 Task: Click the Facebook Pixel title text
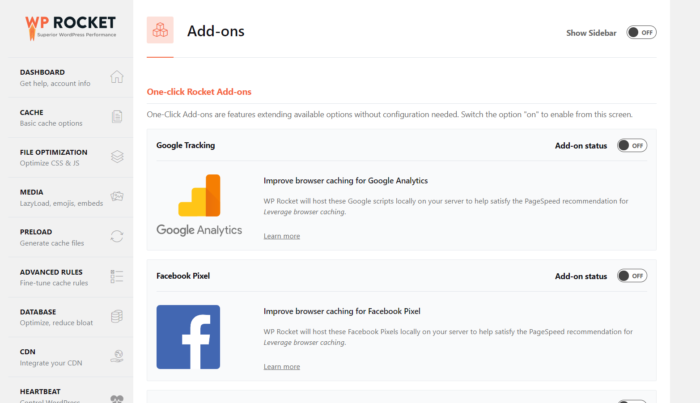pyautogui.click(x=183, y=276)
